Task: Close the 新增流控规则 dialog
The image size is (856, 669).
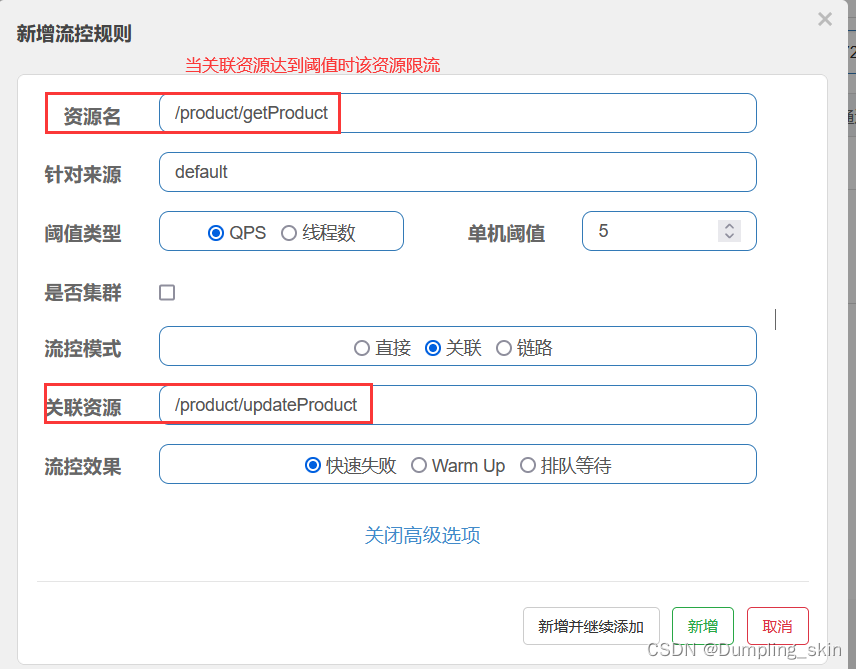Action: point(825,20)
